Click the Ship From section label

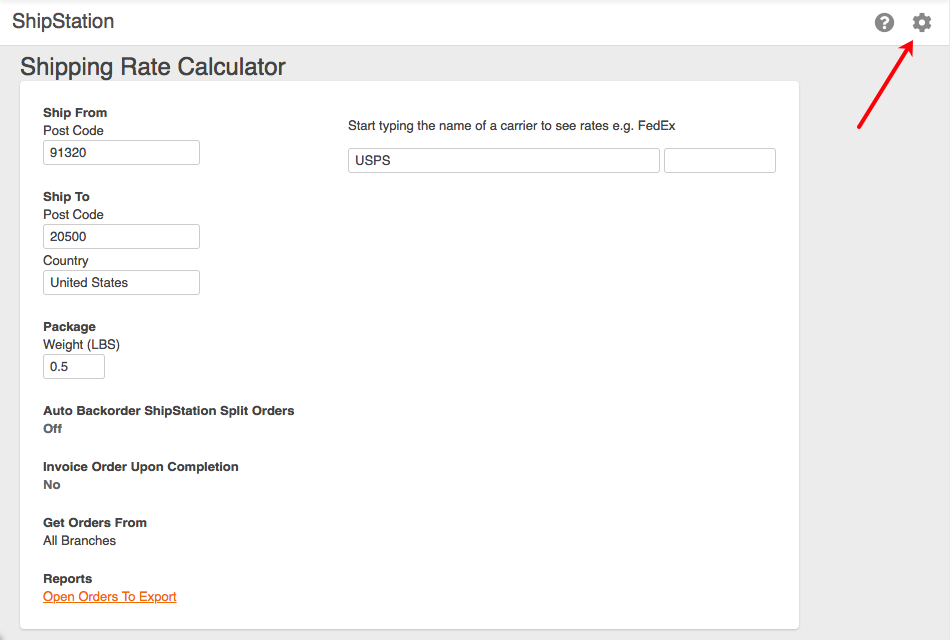point(75,112)
